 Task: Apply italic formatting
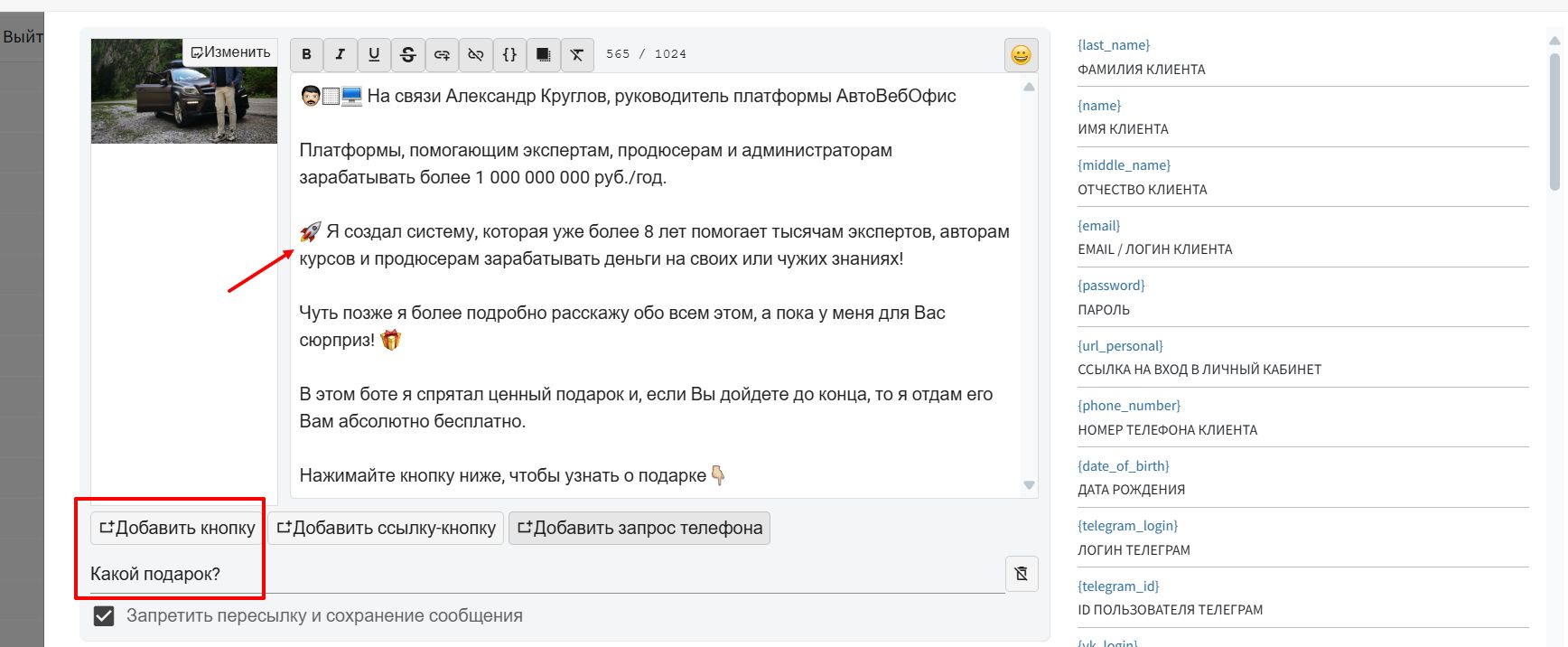pos(341,54)
